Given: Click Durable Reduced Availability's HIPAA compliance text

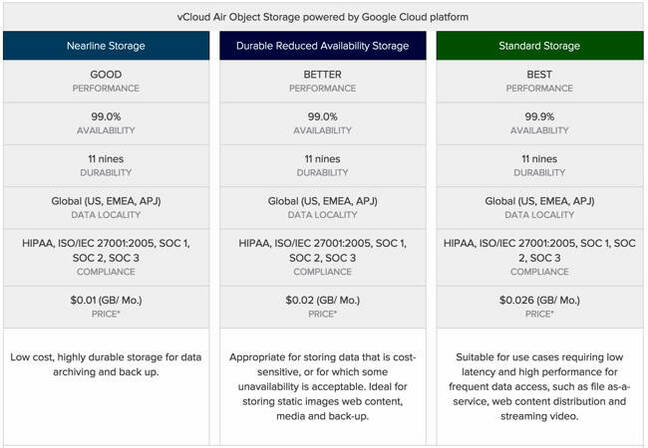Looking at the screenshot, I should pos(323,250).
